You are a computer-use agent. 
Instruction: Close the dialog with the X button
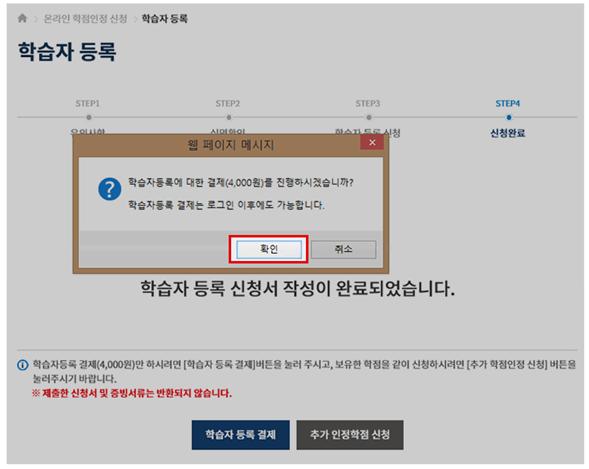(372, 142)
